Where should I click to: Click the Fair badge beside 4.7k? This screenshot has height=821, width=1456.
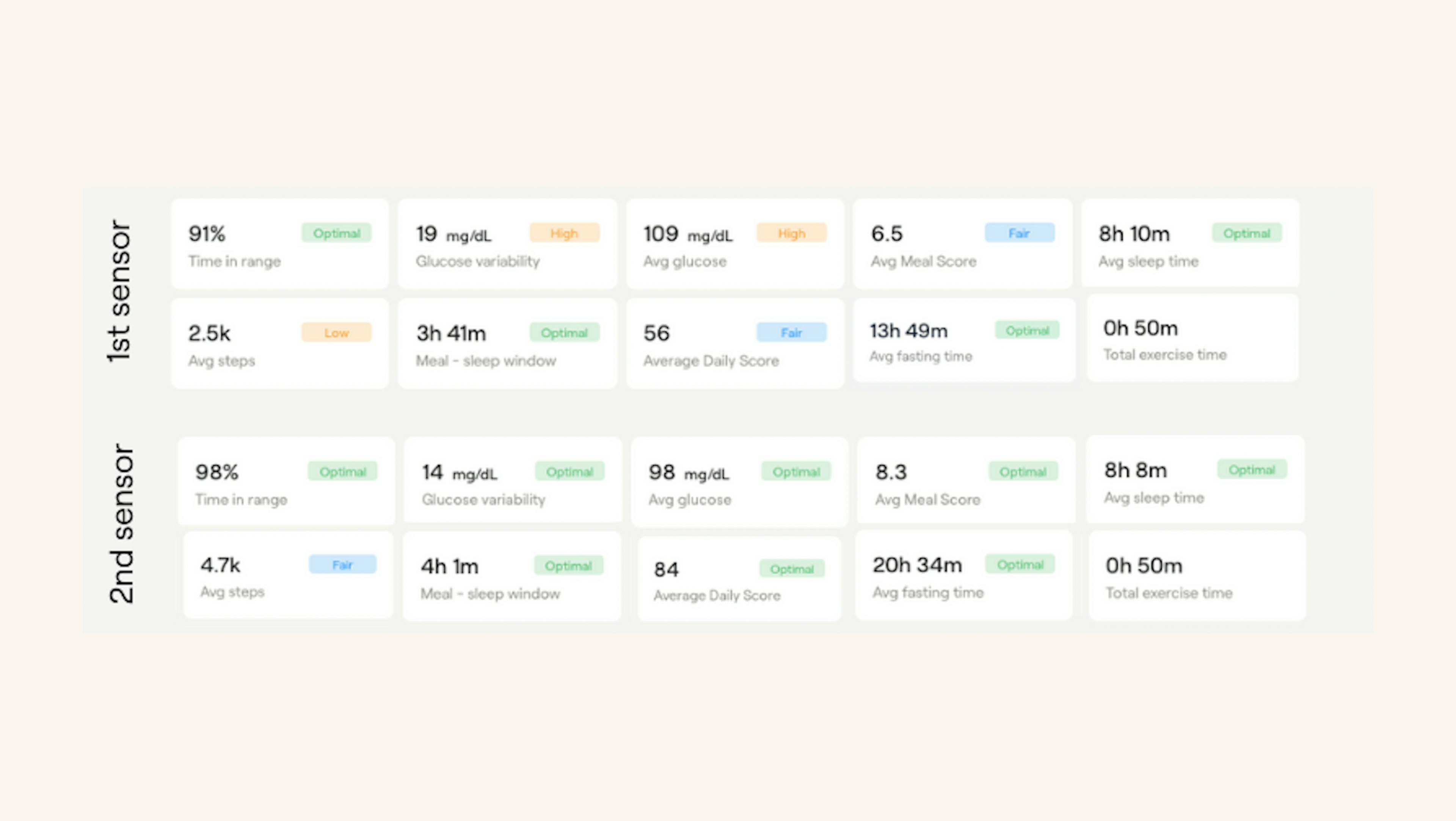point(342,564)
